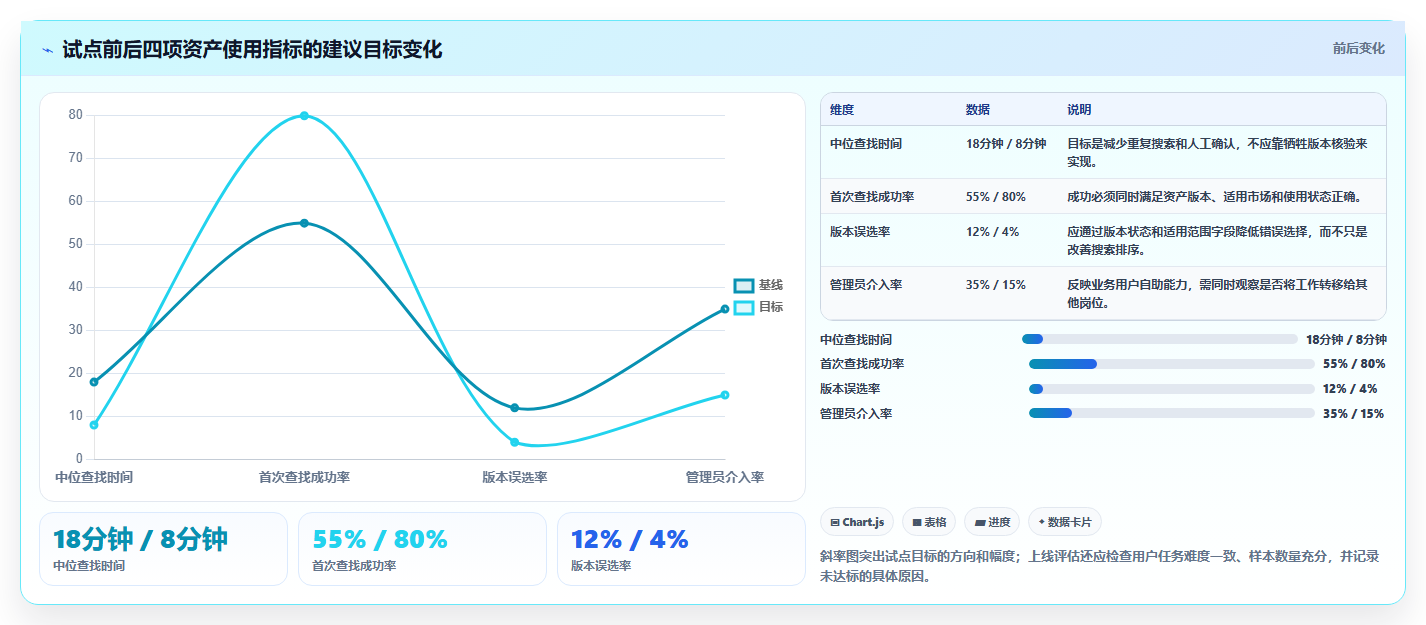Image resolution: width=1426 pixels, height=625 pixels.
Task: Open the 55% / 80% data card
Action: tap(422, 549)
